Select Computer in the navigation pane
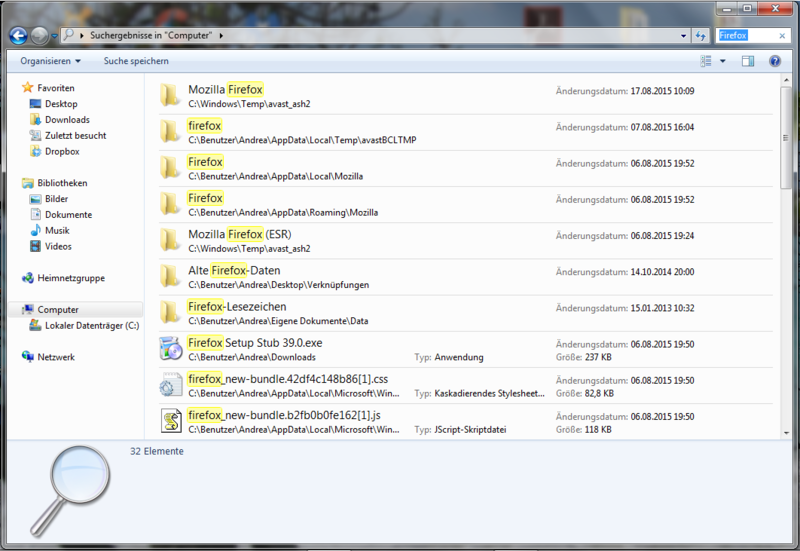Screen dimensions: 800x551 [x=76, y=310]
